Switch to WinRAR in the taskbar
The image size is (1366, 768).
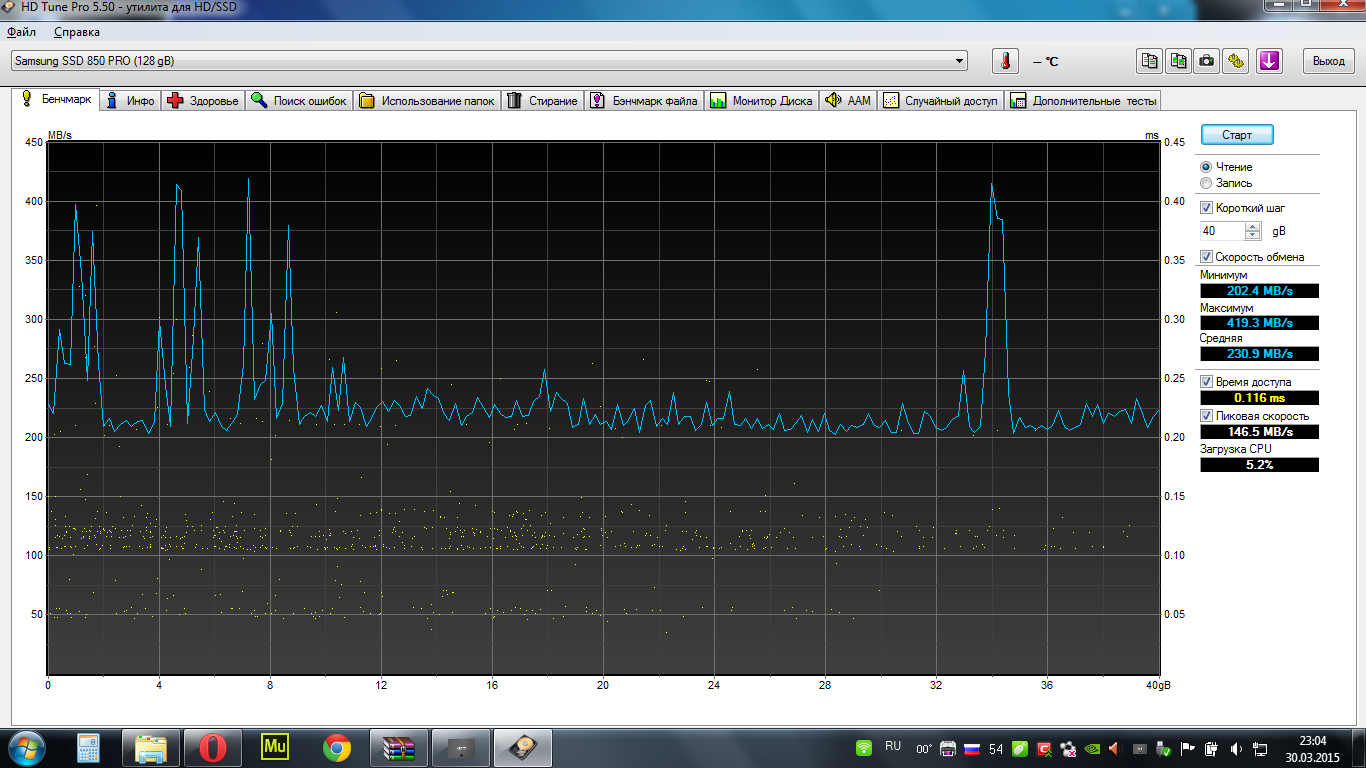tap(399, 748)
